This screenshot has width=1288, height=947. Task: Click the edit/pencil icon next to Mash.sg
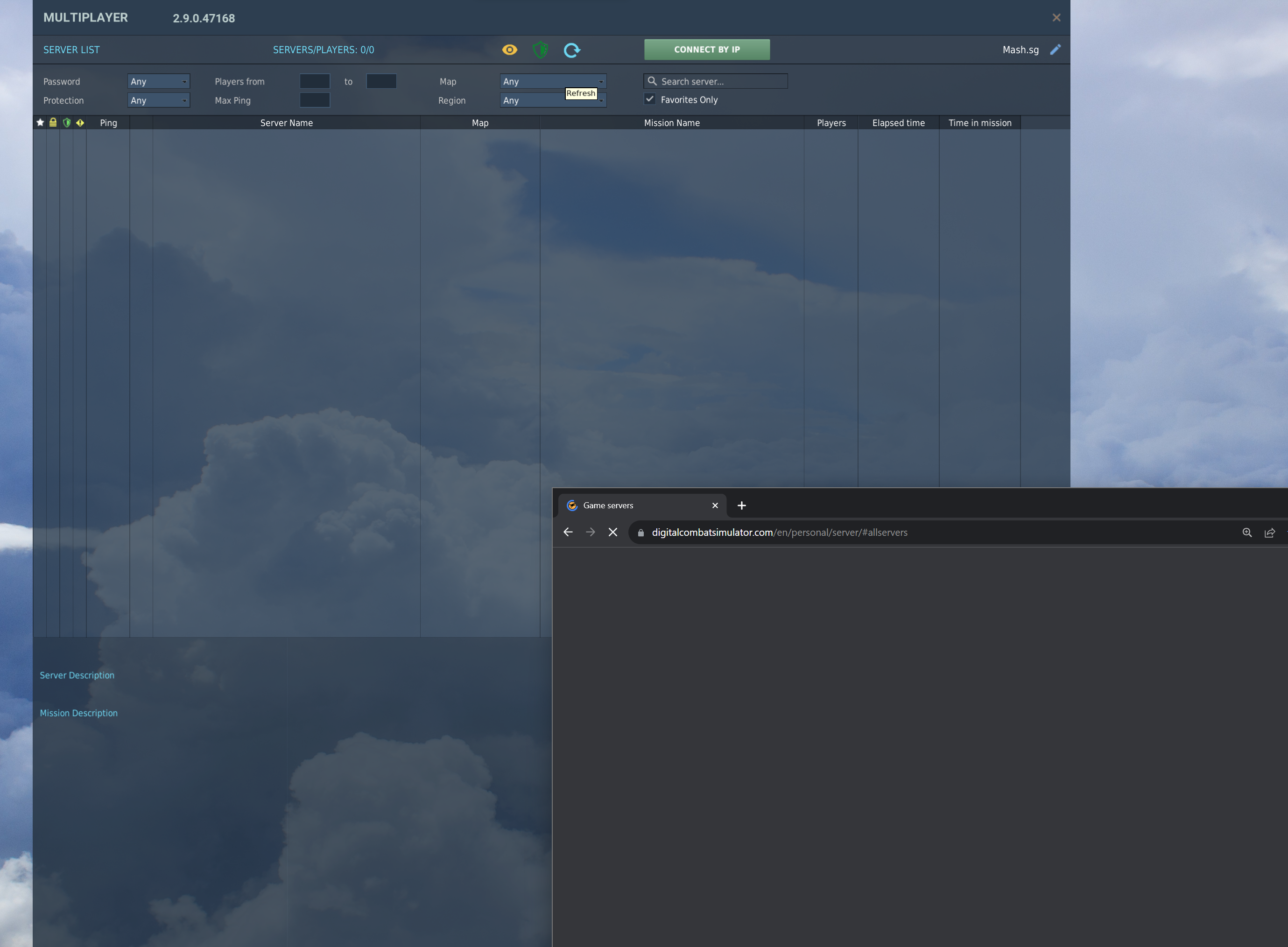[x=1057, y=50]
